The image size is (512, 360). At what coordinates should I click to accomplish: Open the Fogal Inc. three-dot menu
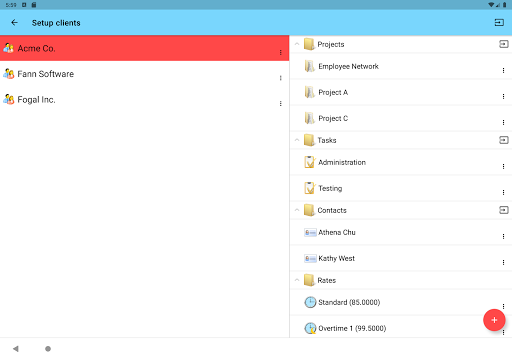point(281,104)
